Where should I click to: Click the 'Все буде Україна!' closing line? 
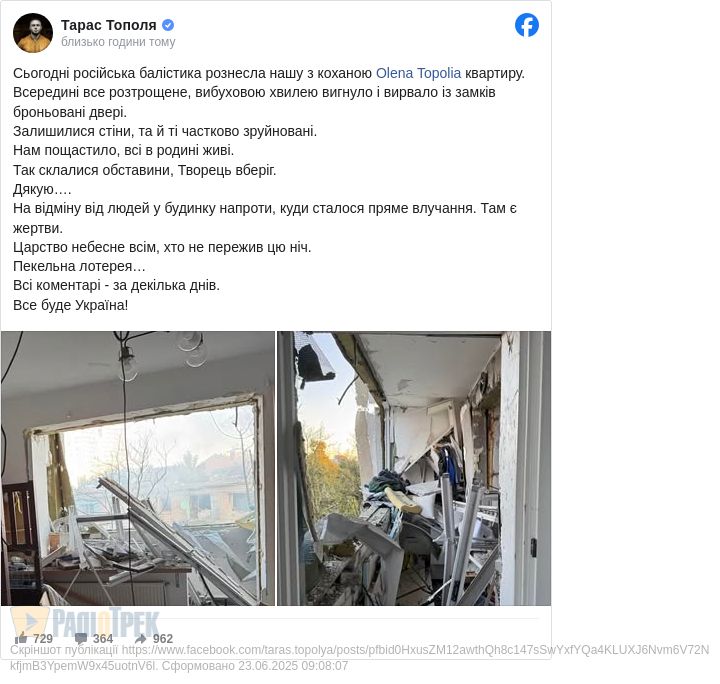71,305
